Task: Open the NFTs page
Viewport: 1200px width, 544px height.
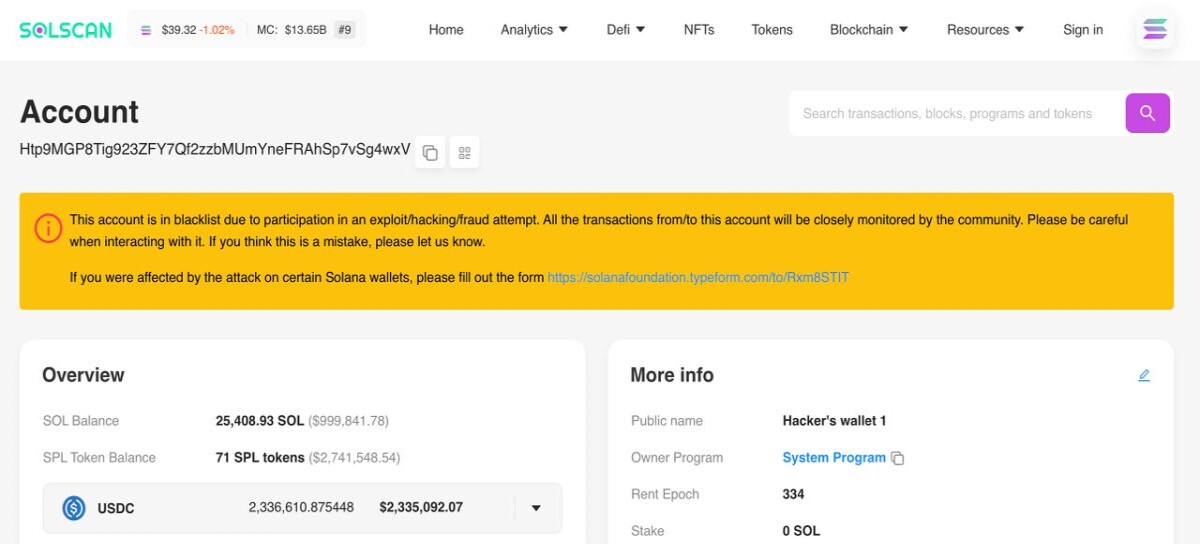Action: [699, 30]
